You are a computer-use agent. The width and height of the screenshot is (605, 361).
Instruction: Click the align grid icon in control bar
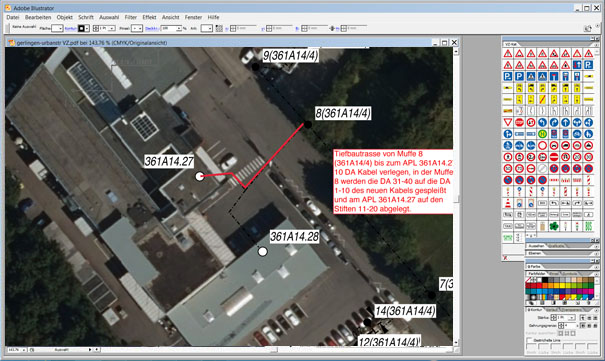[x=219, y=28]
